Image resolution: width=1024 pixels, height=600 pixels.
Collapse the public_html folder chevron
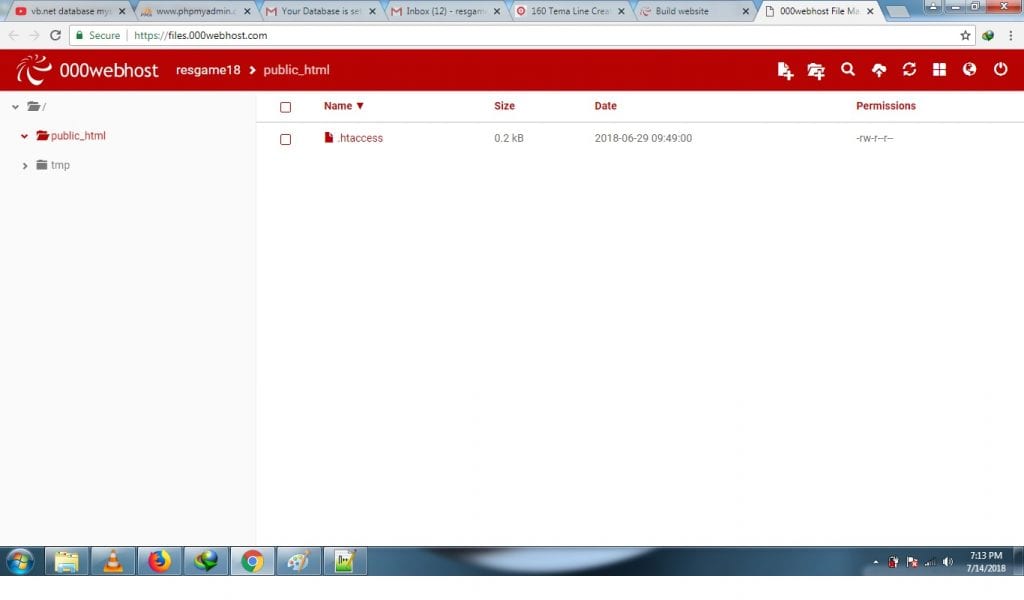24,136
